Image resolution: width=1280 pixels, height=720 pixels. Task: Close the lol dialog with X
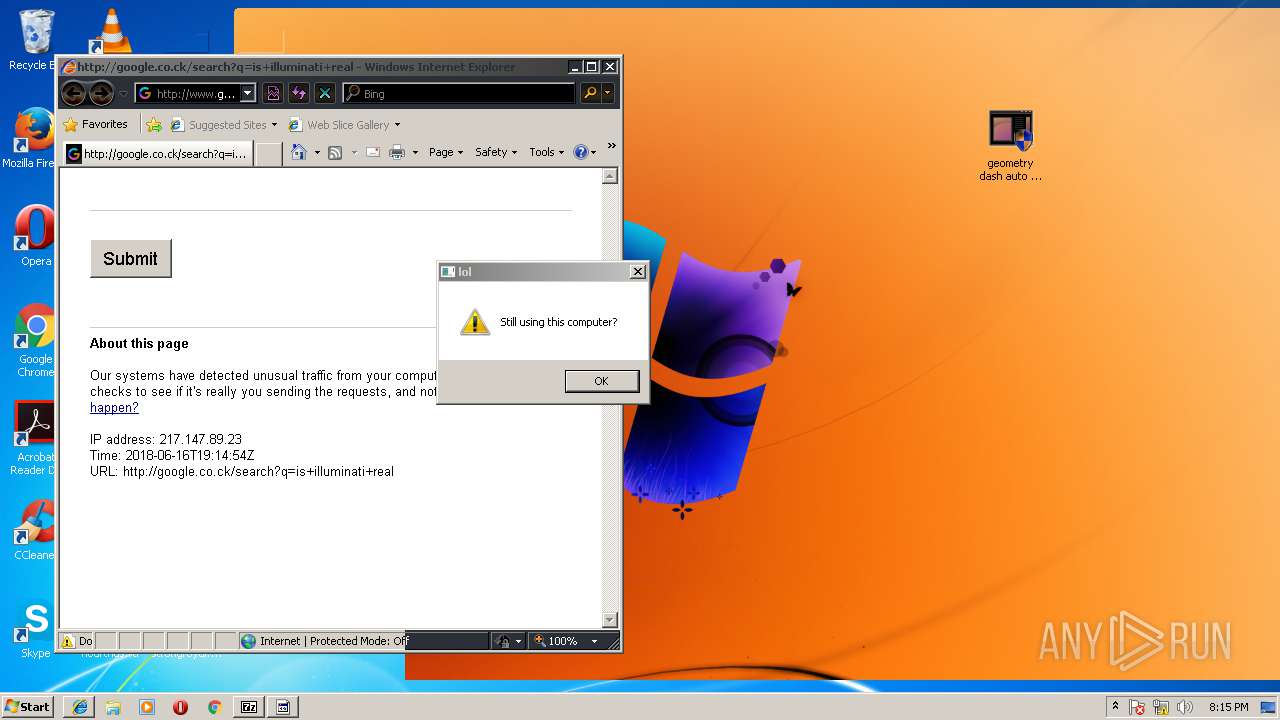pos(637,272)
